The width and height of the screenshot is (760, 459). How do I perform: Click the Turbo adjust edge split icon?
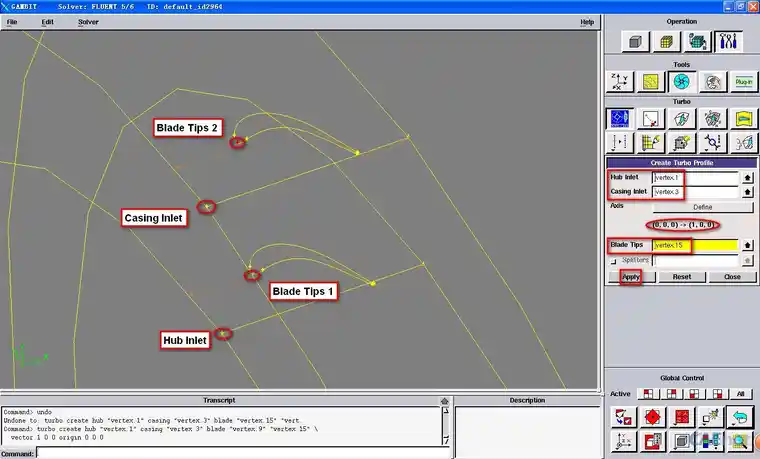click(x=620, y=142)
